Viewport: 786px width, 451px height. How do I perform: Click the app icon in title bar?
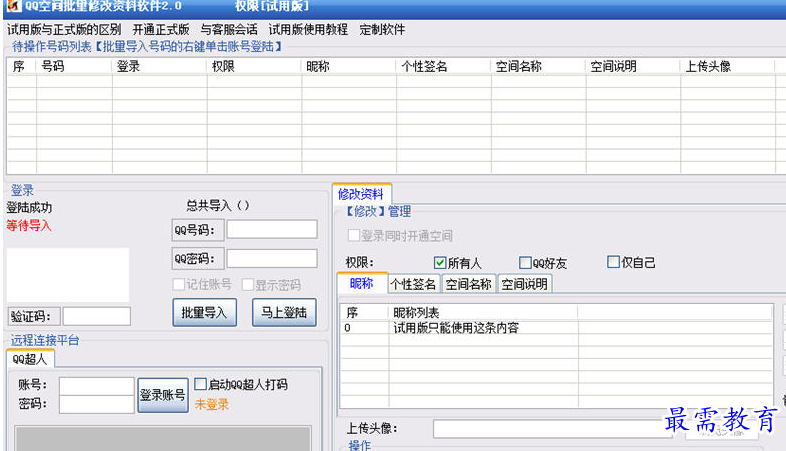13,6
